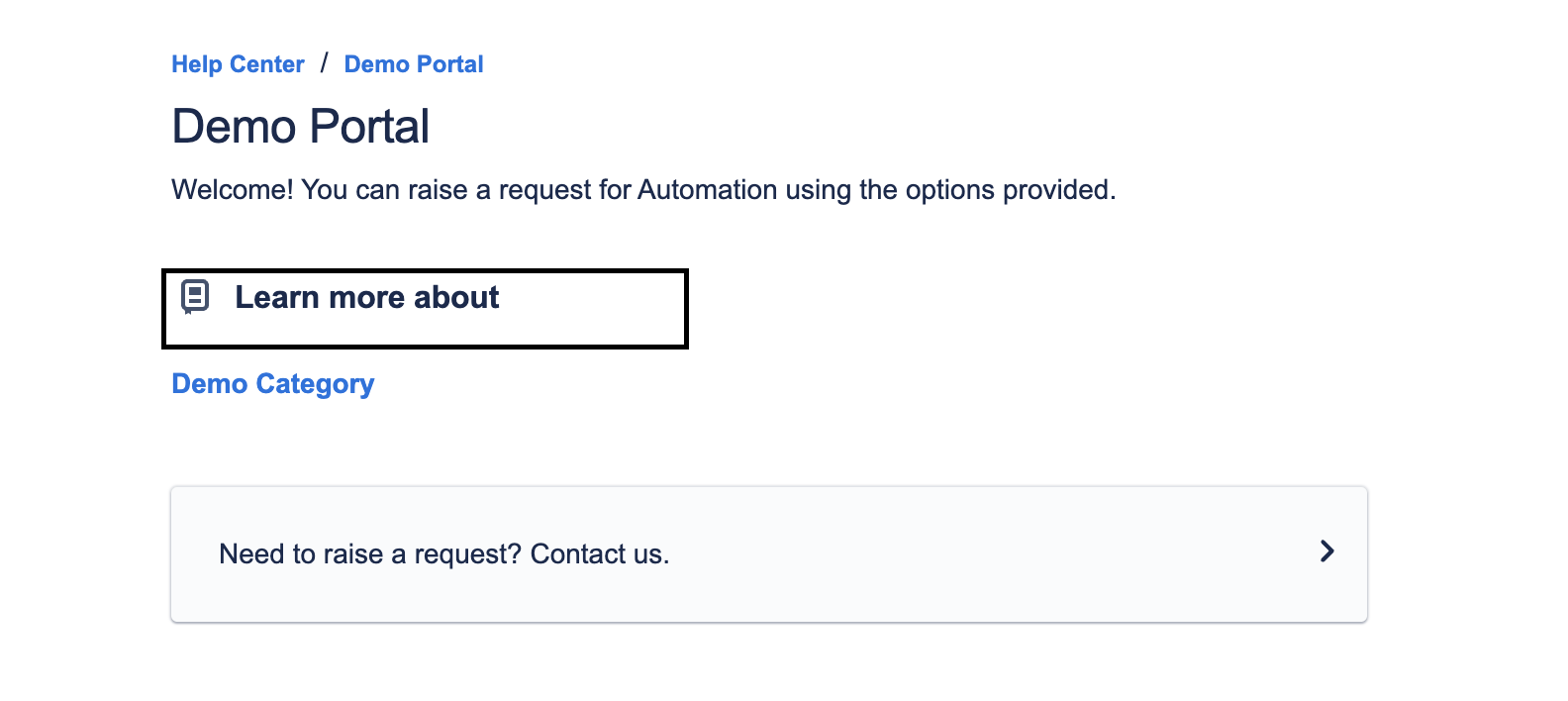This screenshot has height=701, width=1568.
Task: Open the Help Center breadcrumb link
Action: click(x=238, y=64)
